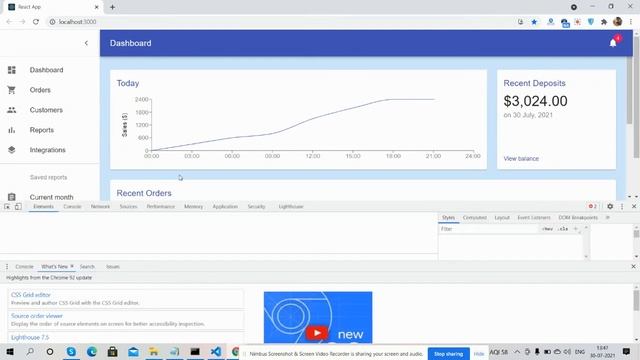Toggle DevTools device toolbar icon
This screenshot has height=360, width=640.
pyautogui.click(x=18, y=207)
